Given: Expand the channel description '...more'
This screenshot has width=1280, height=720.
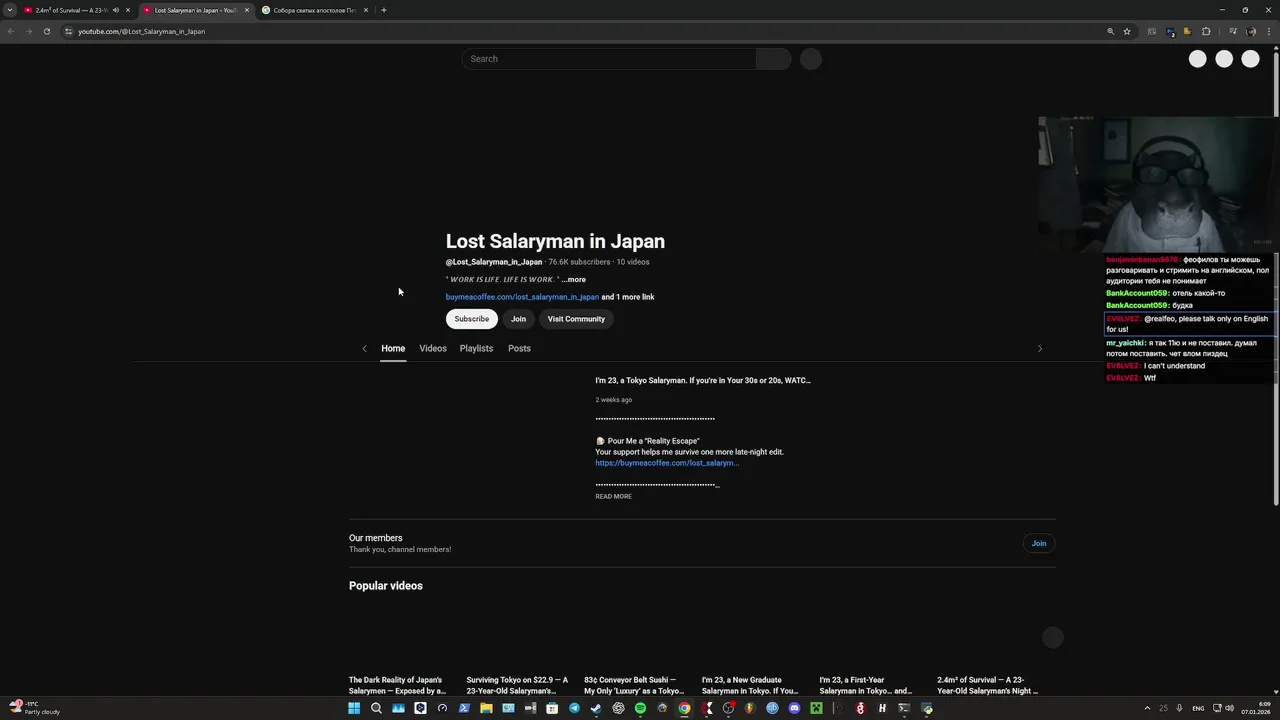Looking at the screenshot, I should 574,279.
